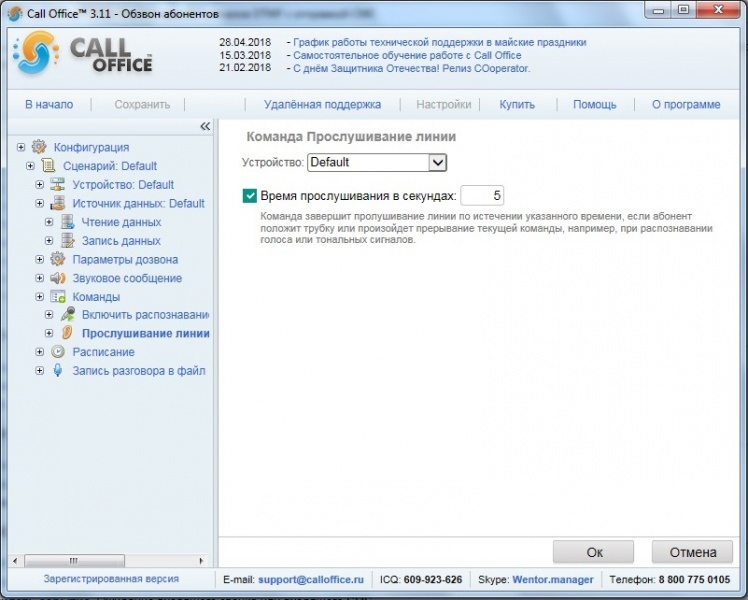This screenshot has width=748, height=600.
Task: Expand the Источник данных: Default node
Action: coord(40,203)
